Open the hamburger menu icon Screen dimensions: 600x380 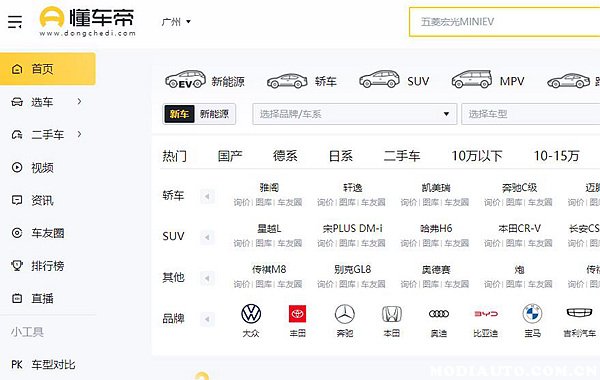(x=15, y=22)
